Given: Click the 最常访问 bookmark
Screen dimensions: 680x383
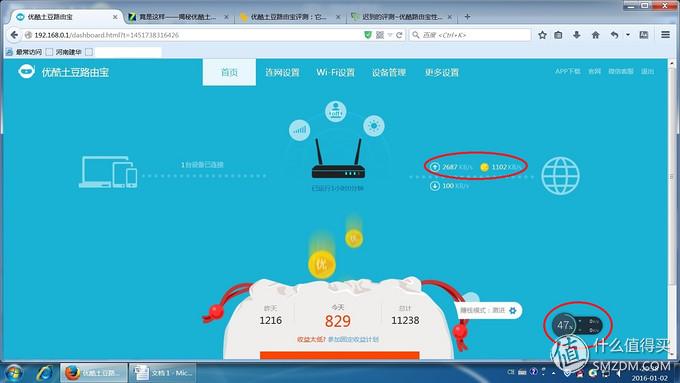Looking at the screenshot, I should click(24, 52).
